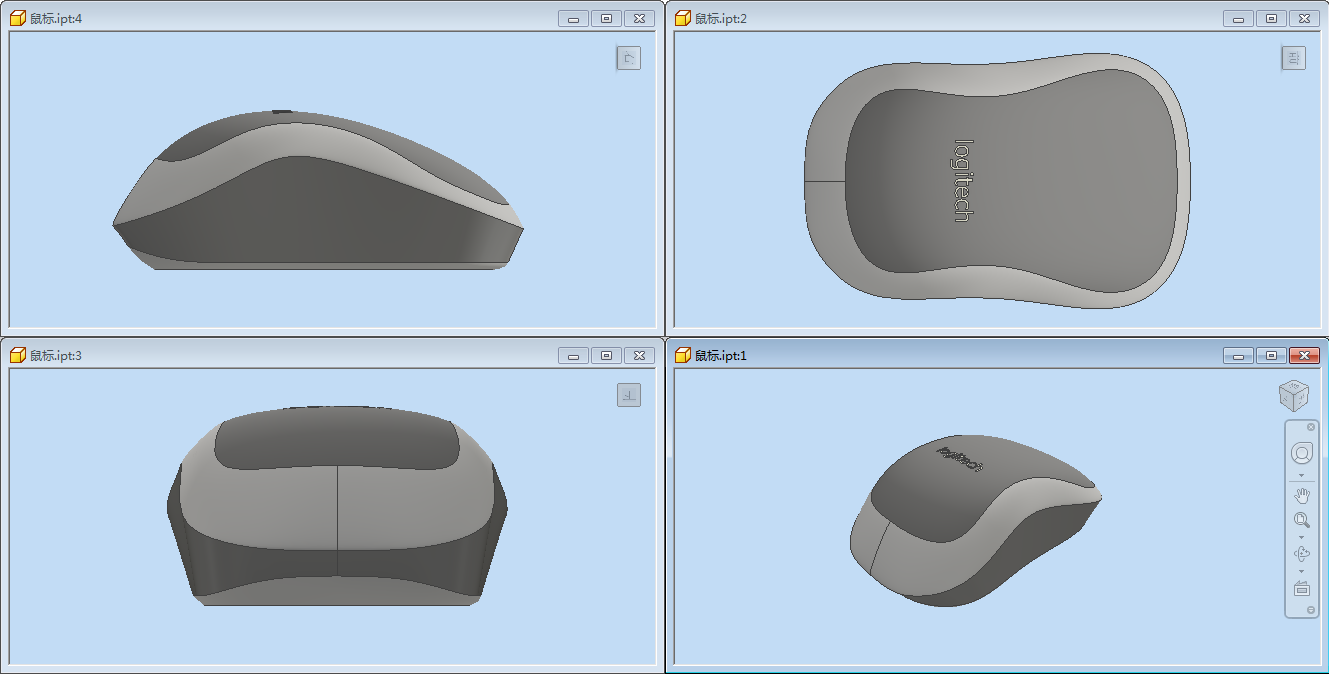Expand the orbit options arrow
1329x674 pixels.
coord(1301,572)
